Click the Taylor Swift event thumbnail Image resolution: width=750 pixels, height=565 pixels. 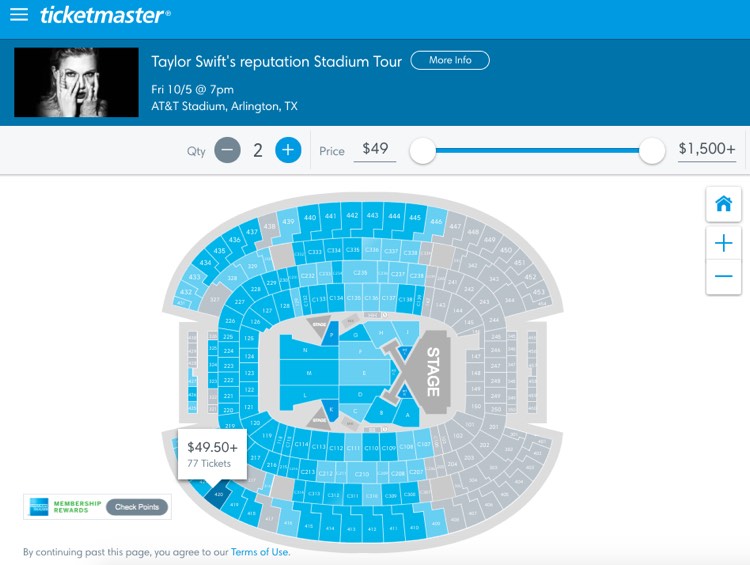pos(77,82)
